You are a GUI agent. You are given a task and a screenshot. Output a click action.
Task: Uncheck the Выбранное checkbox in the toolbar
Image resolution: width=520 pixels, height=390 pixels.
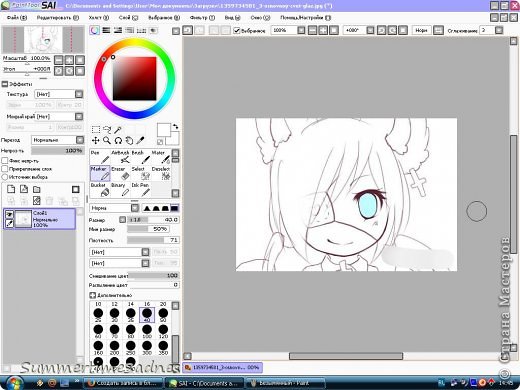coord(237,31)
